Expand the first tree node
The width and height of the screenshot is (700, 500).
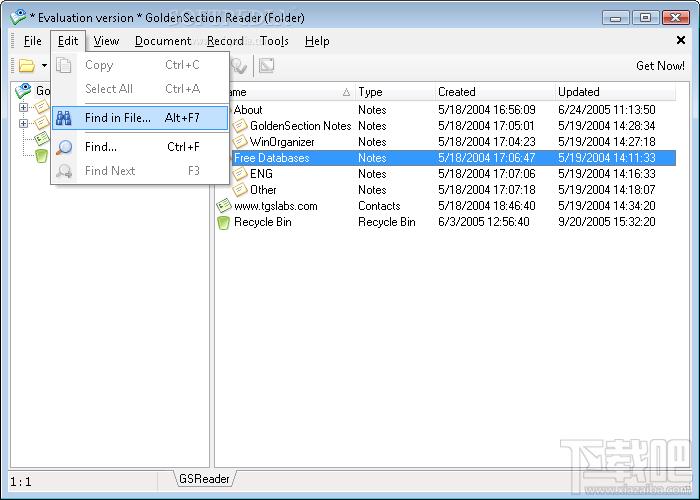[x=23, y=107]
